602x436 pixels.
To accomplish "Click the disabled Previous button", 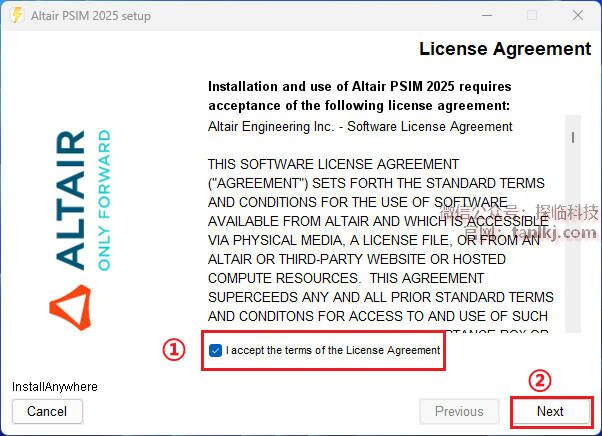I will click(459, 411).
